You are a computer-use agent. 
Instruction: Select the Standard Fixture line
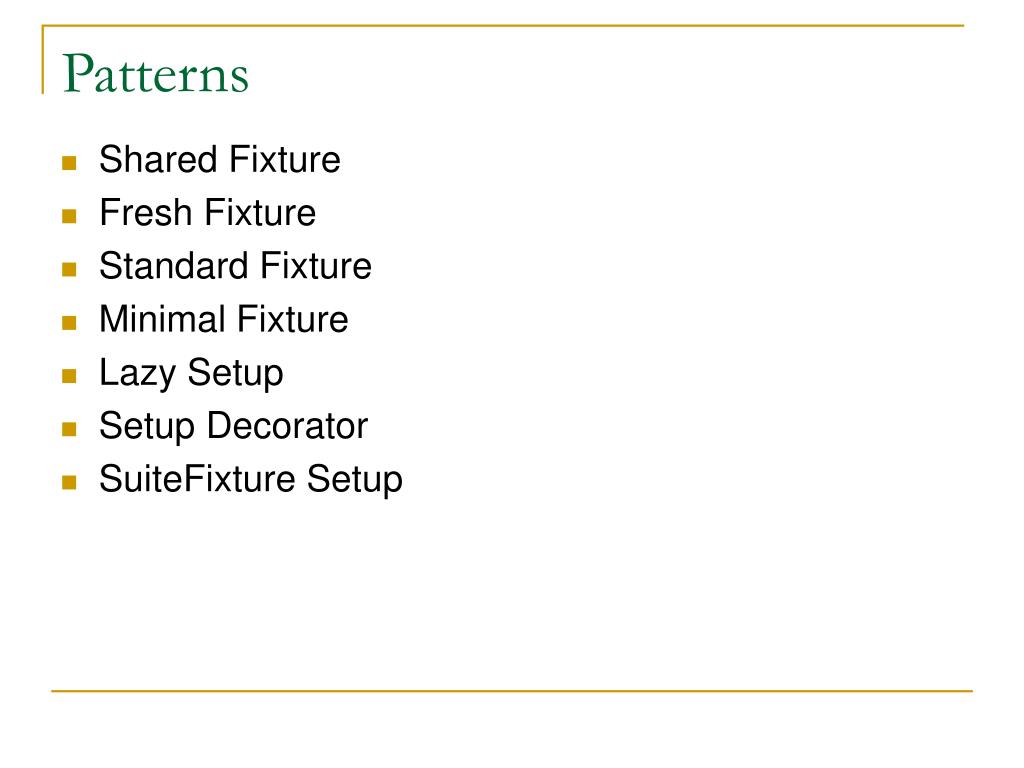click(235, 266)
